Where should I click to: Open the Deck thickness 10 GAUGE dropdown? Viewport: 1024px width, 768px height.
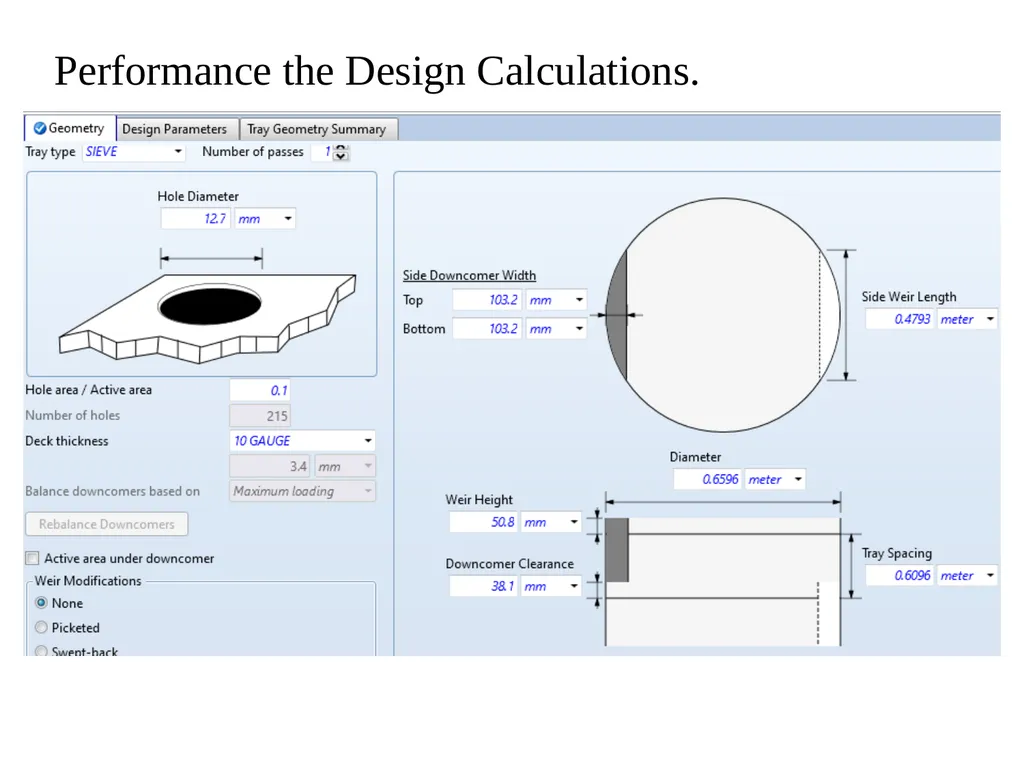point(302,441)
